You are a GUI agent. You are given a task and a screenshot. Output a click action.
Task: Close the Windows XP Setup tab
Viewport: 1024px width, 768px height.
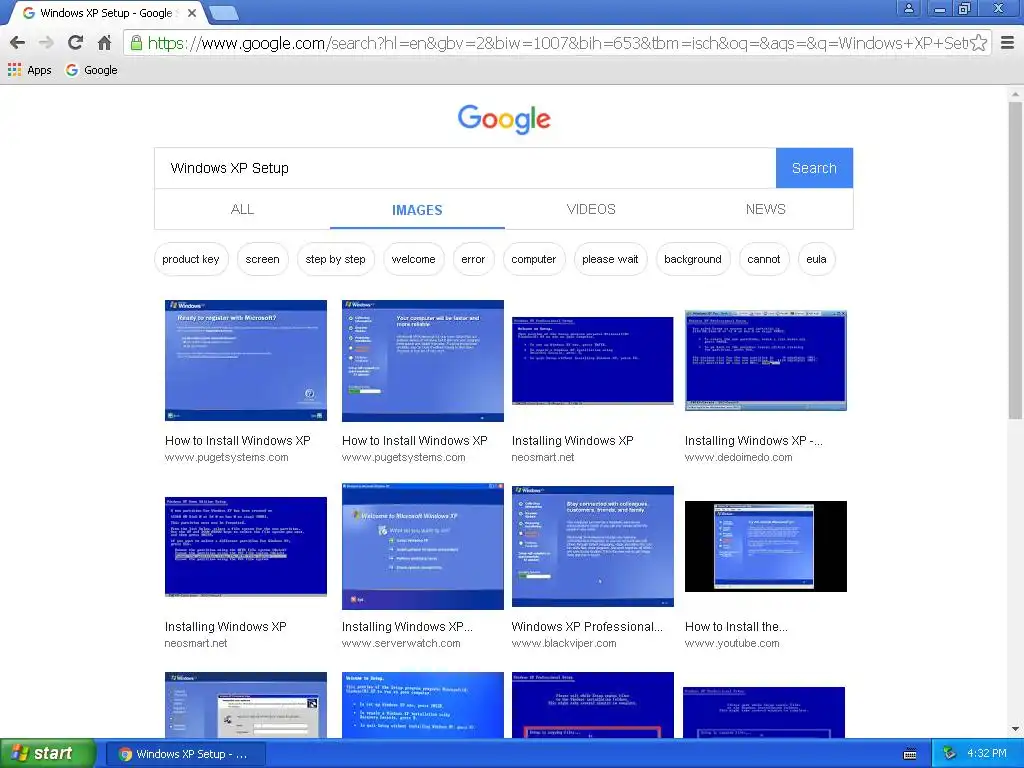pos(192,12)
